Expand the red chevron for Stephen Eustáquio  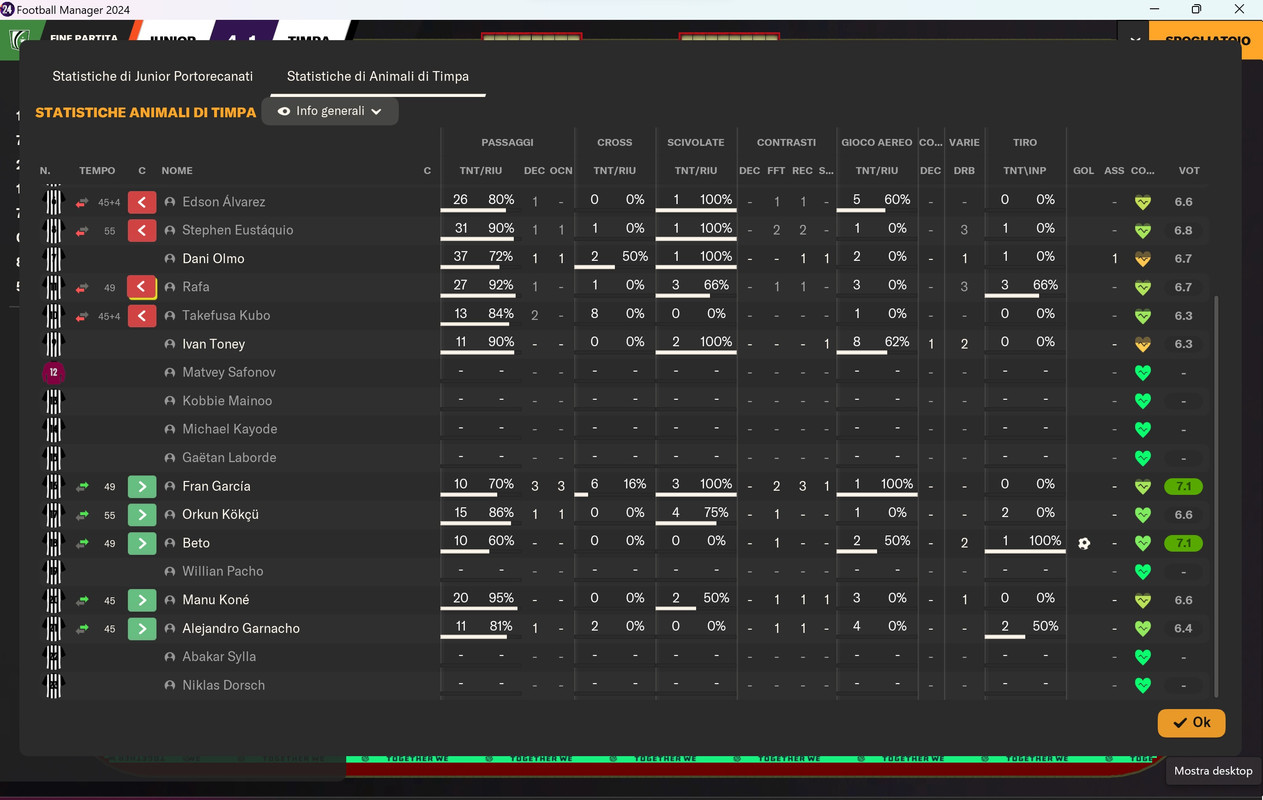click(142, 230)
